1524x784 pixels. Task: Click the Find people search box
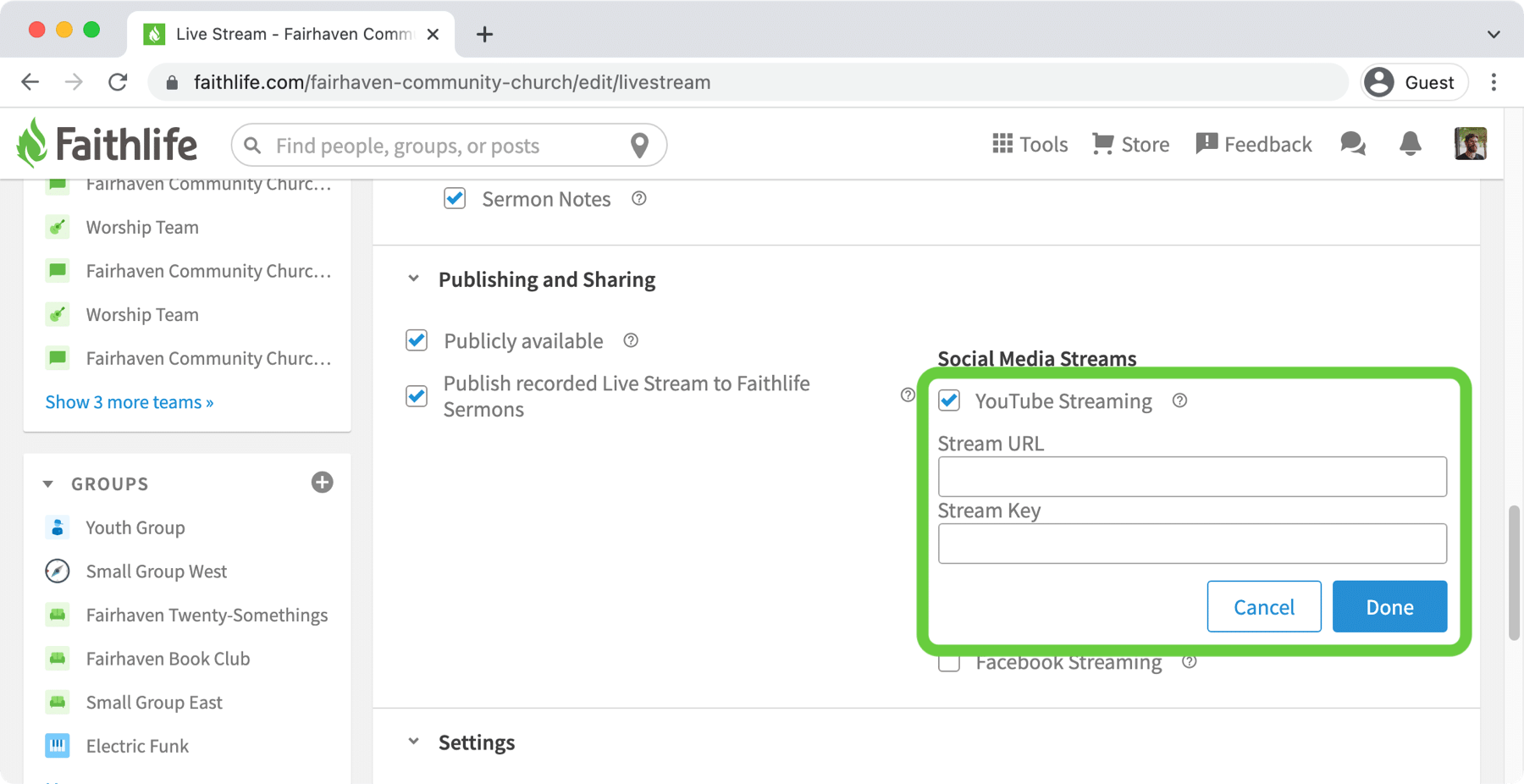coord(449,146)
